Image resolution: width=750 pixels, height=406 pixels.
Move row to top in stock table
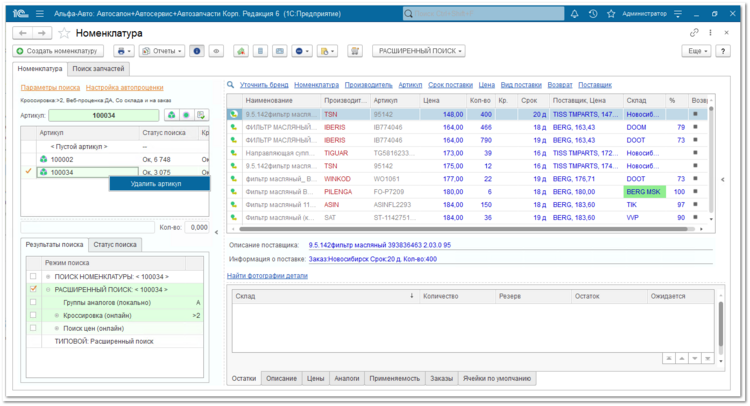669,358
